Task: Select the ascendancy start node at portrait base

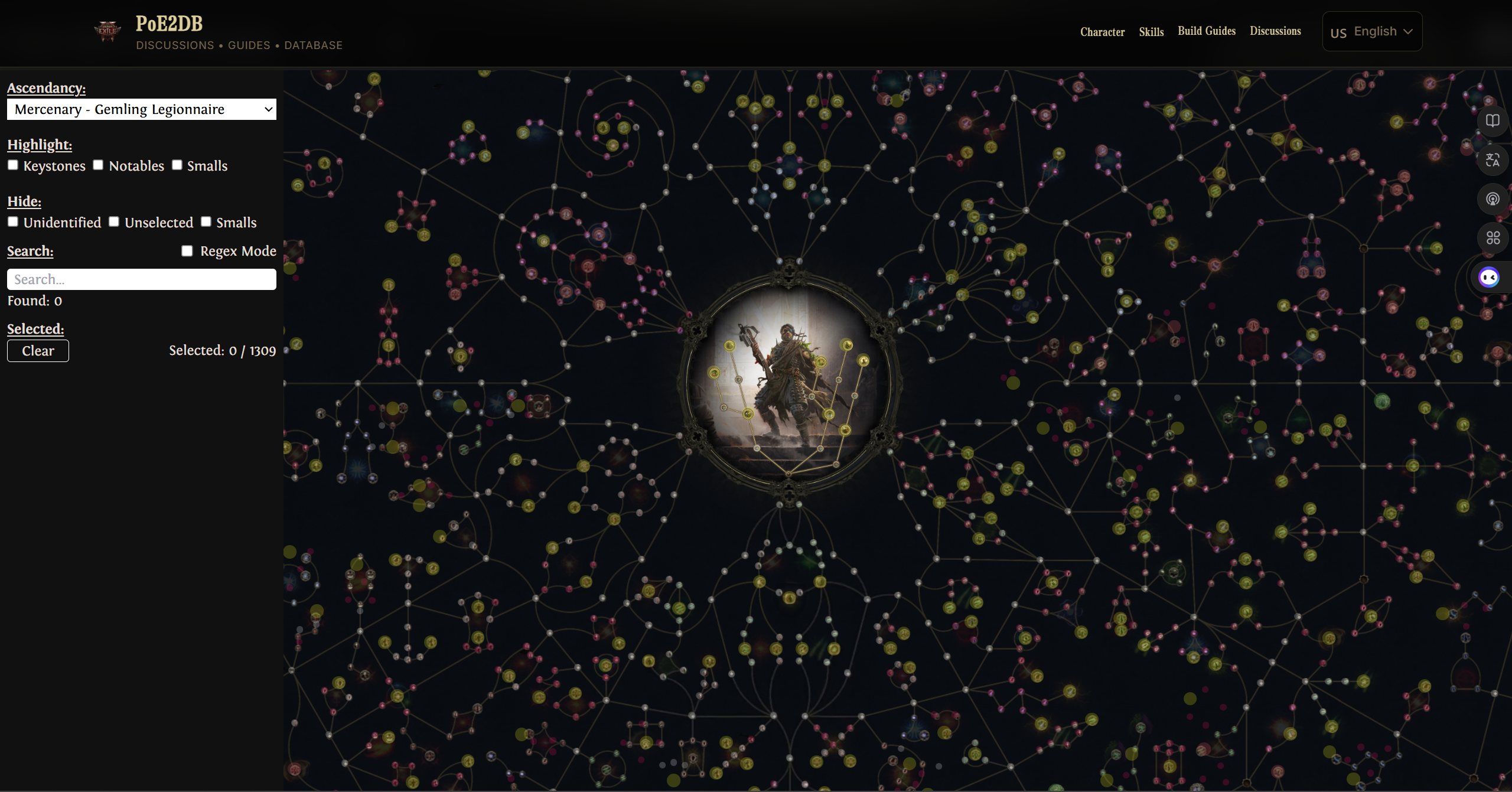Action: pyautogui.click(x=789, y=473)
